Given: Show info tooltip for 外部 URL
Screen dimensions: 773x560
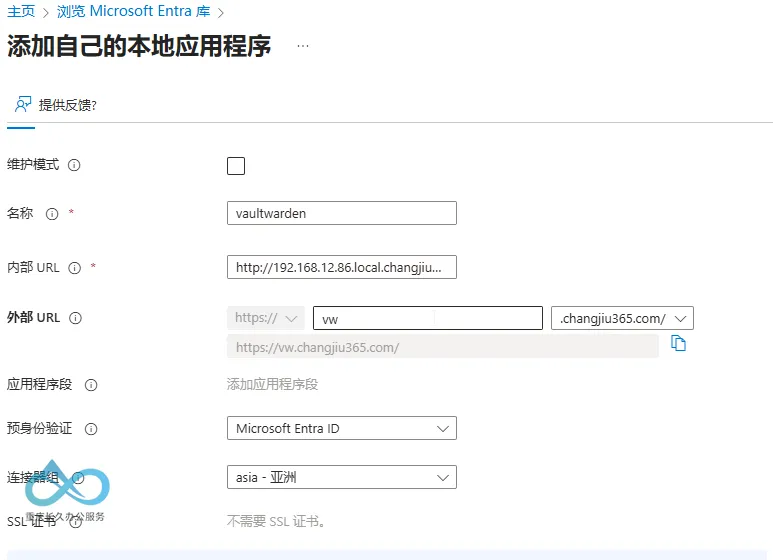Looking at the screenshot, I should pos(75,318).
